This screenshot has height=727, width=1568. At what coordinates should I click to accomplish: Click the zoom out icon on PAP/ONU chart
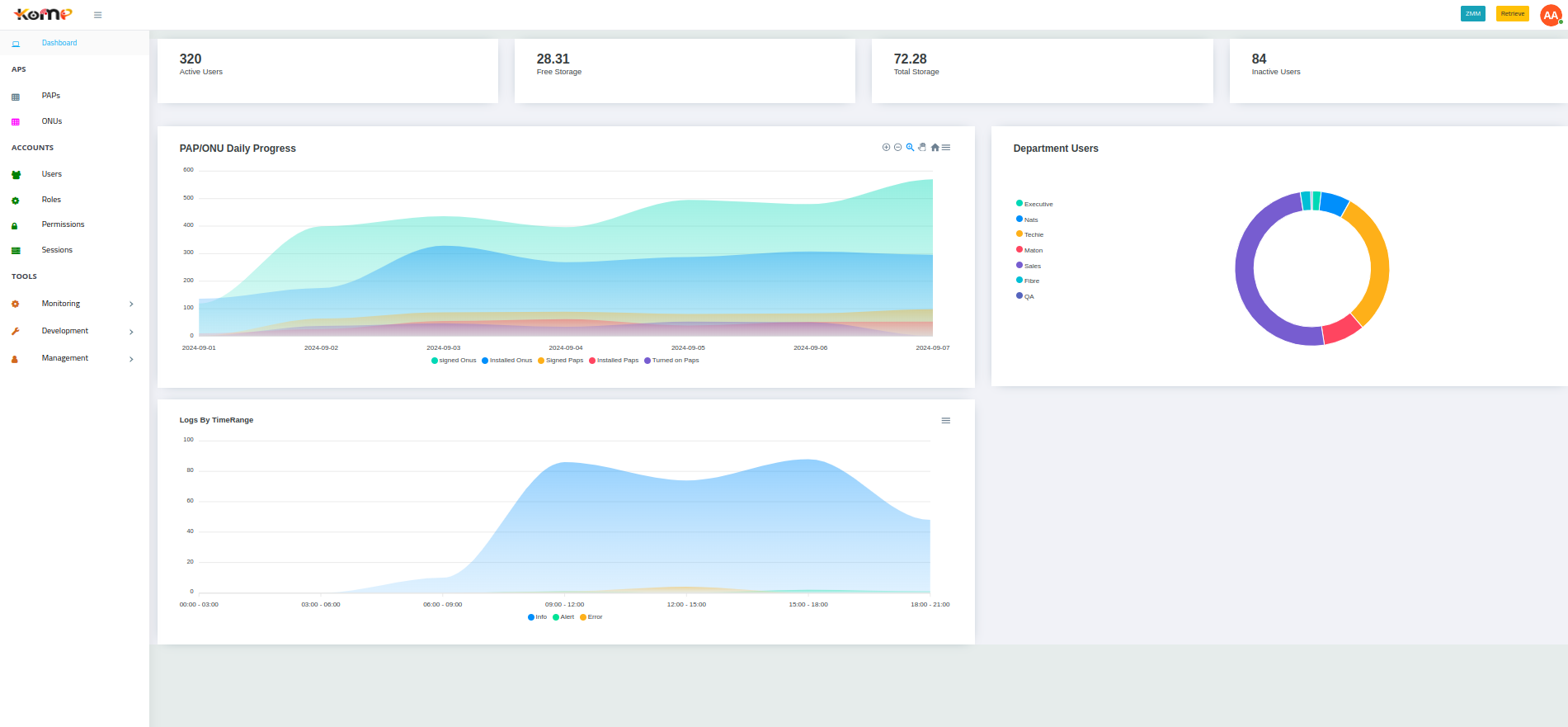898,148
